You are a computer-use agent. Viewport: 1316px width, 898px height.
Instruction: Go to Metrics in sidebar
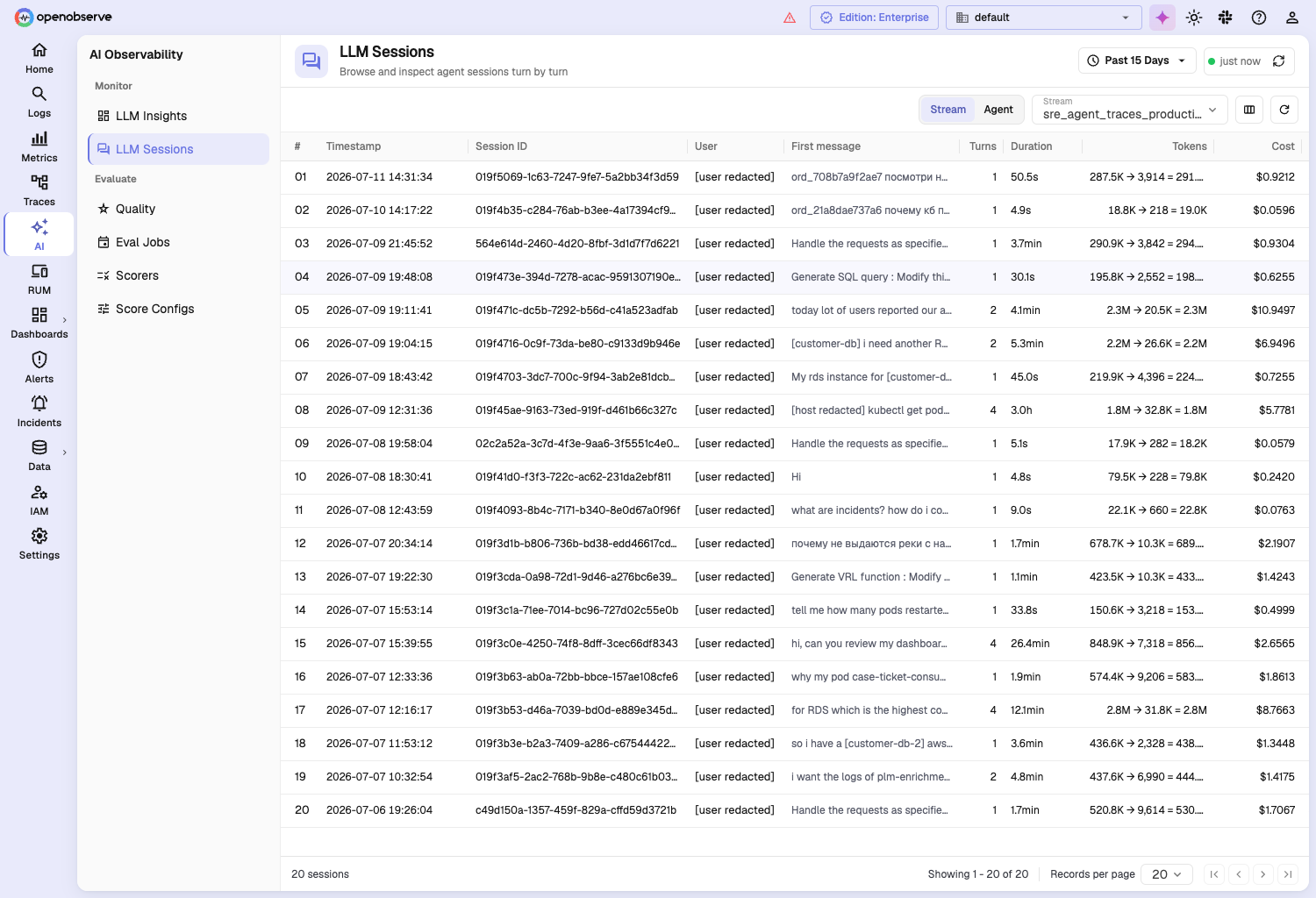[x=39, y=147]
